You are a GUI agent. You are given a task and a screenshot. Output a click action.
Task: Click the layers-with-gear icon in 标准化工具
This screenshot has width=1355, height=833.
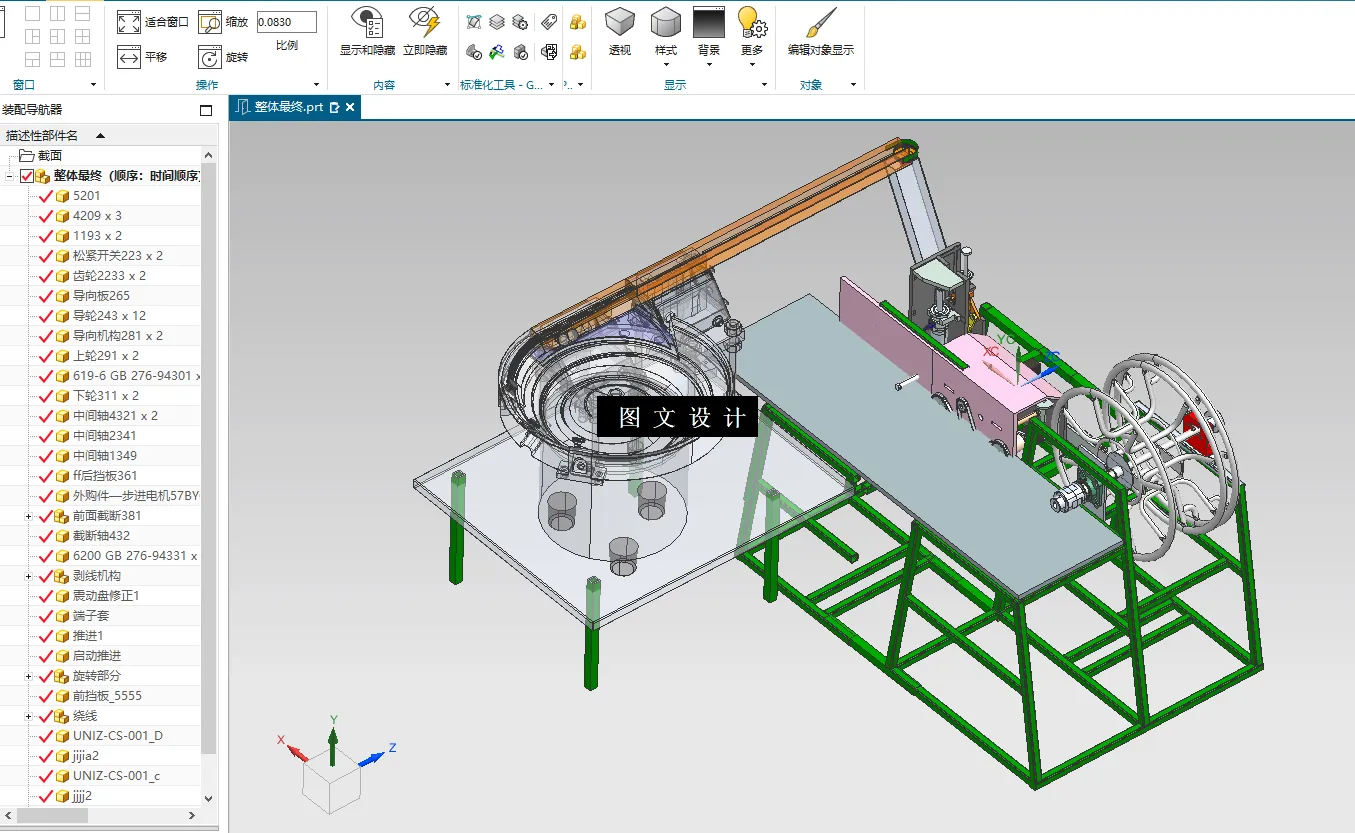click(x=520, y=22)
